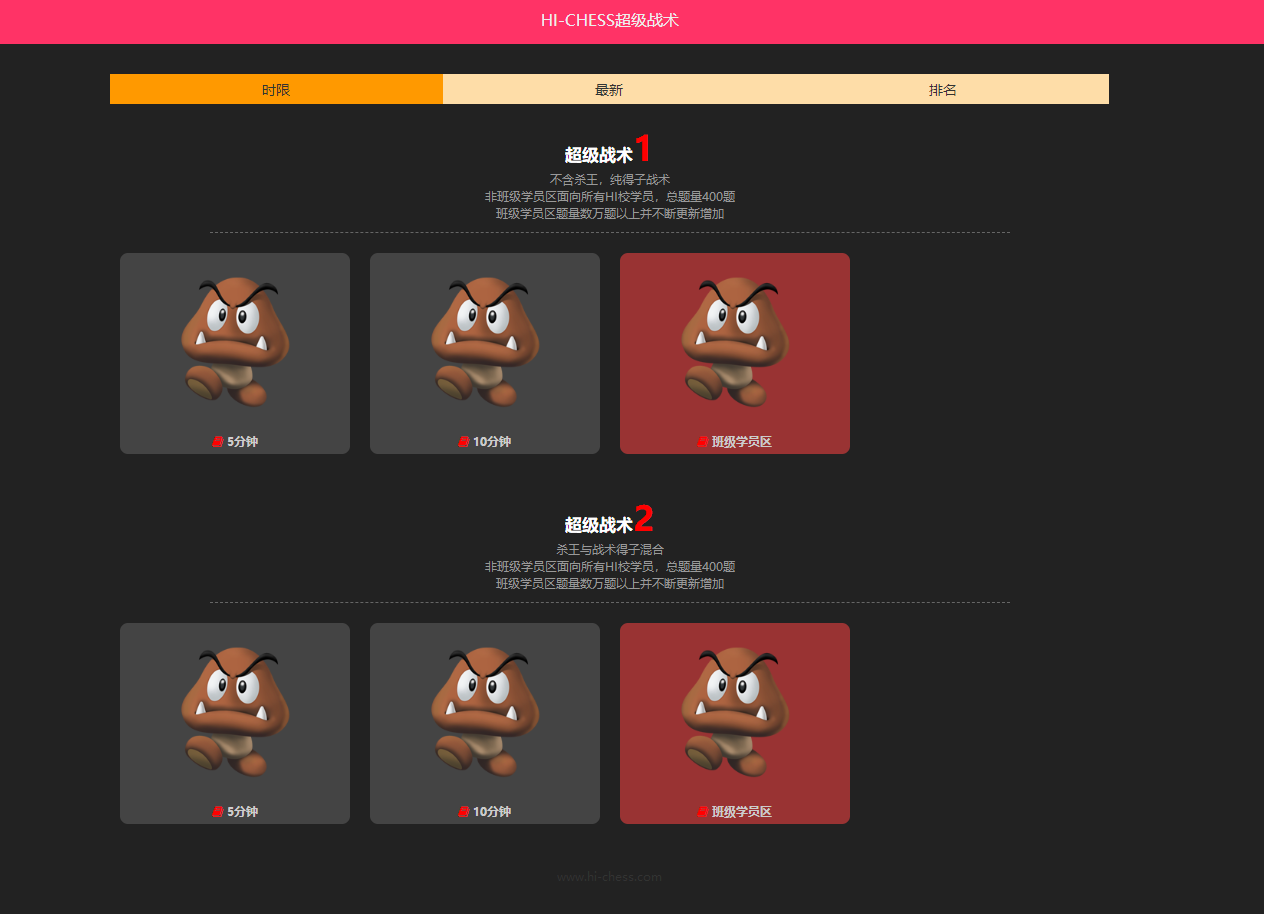Click the HI-CHESS超级战术 header title
Screen dimensions: 1264x914
610,20
